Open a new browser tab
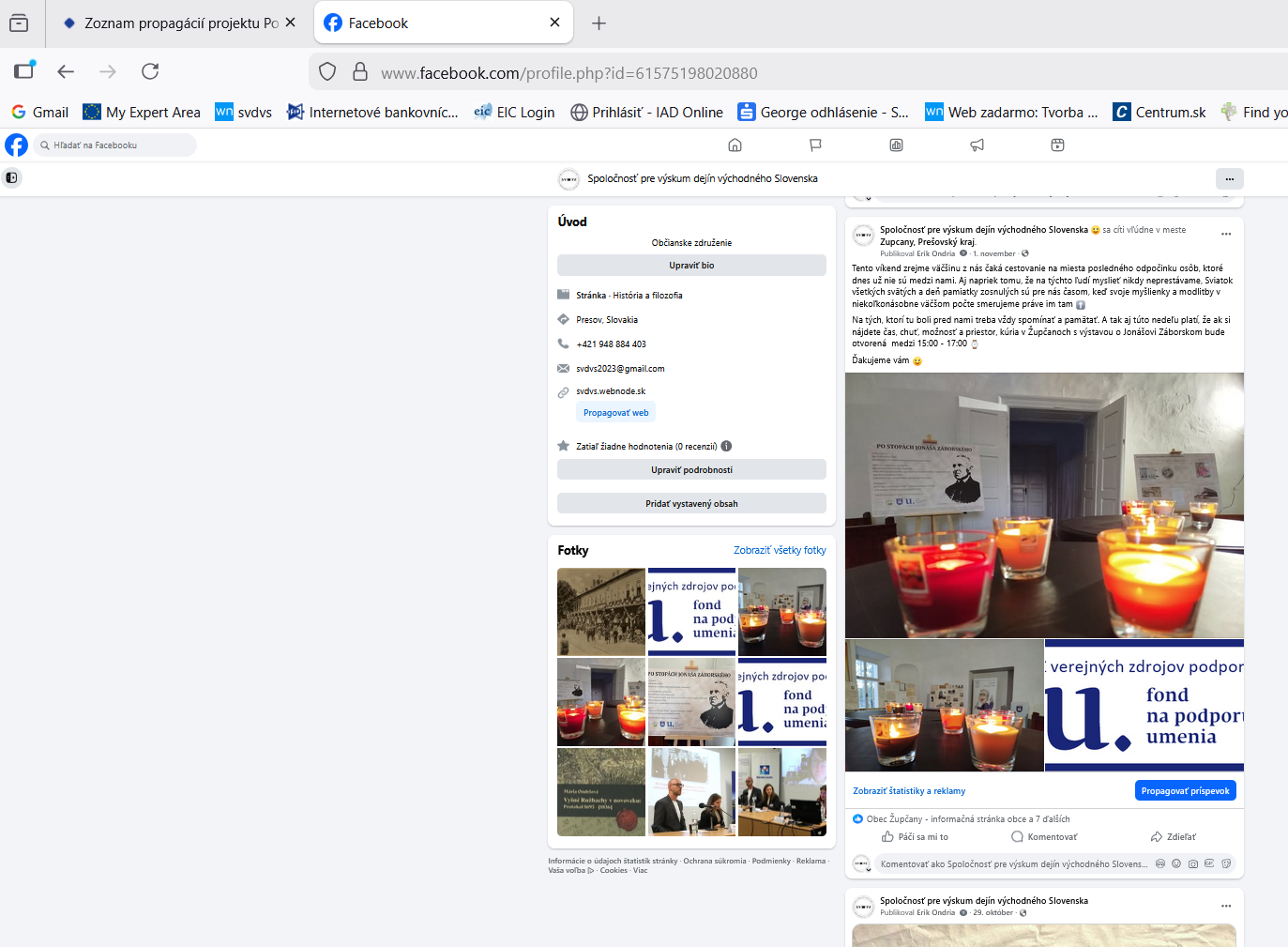1288x947 pixels. click(599, 23)
